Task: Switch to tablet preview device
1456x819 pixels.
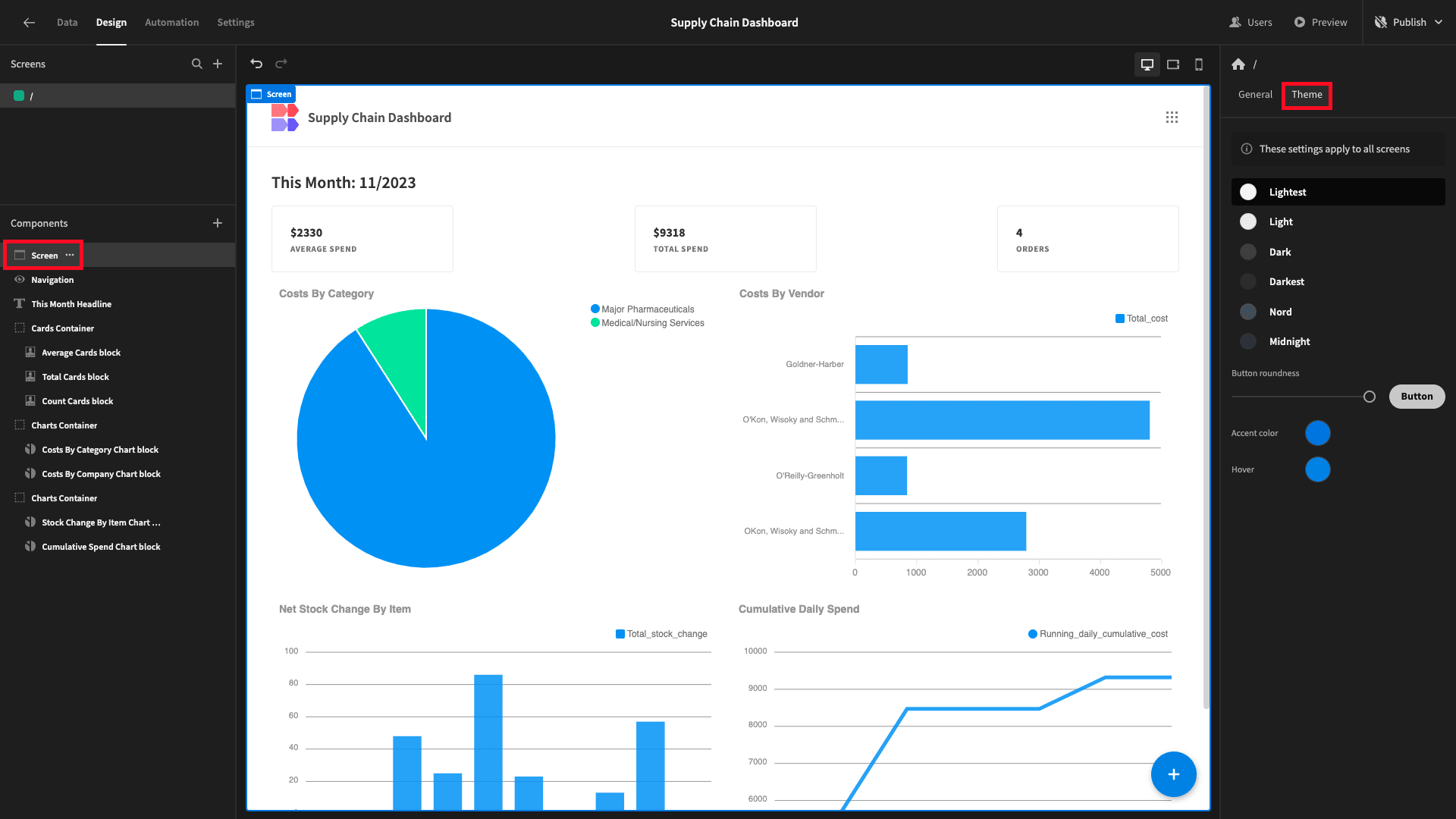Action: click(x=1173, y=64)
